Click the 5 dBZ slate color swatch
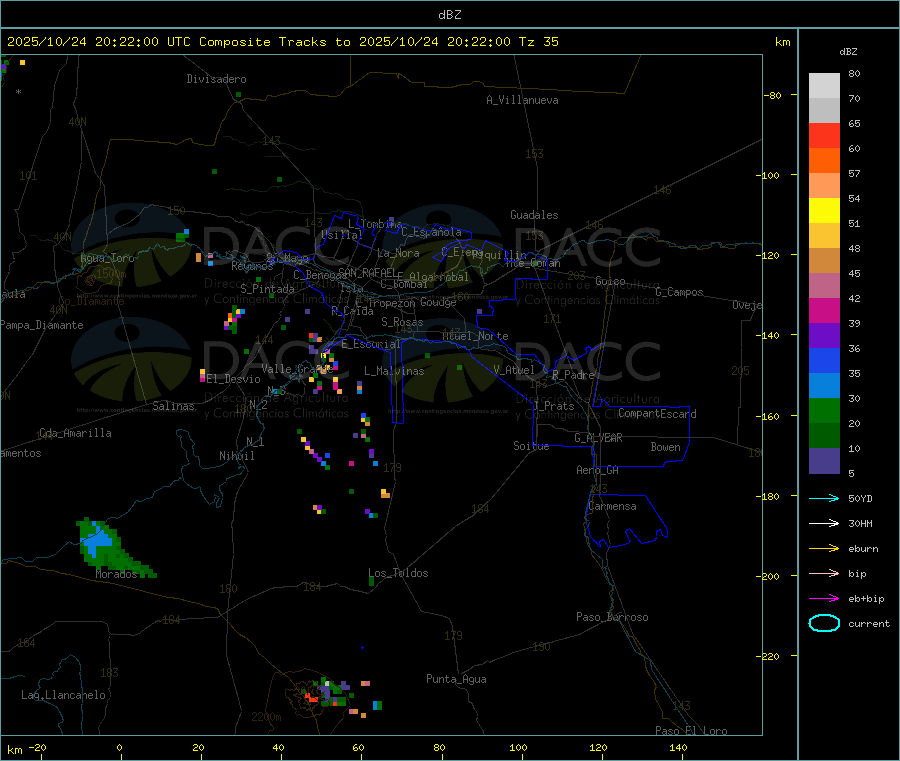The image size is (900, 761). (x=824, y=461)
